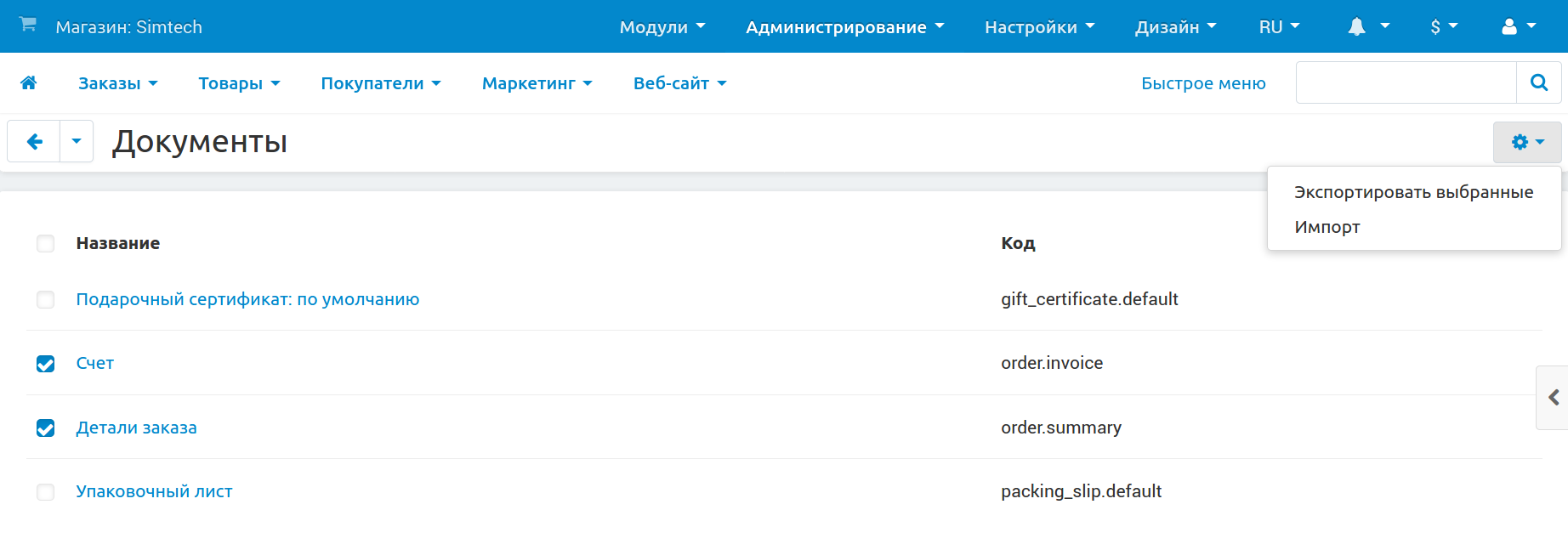Expand dropdown arrow beside back button
Image resolution: width=1568 pixels, height=544 pixels.
(x=77, y=141)
